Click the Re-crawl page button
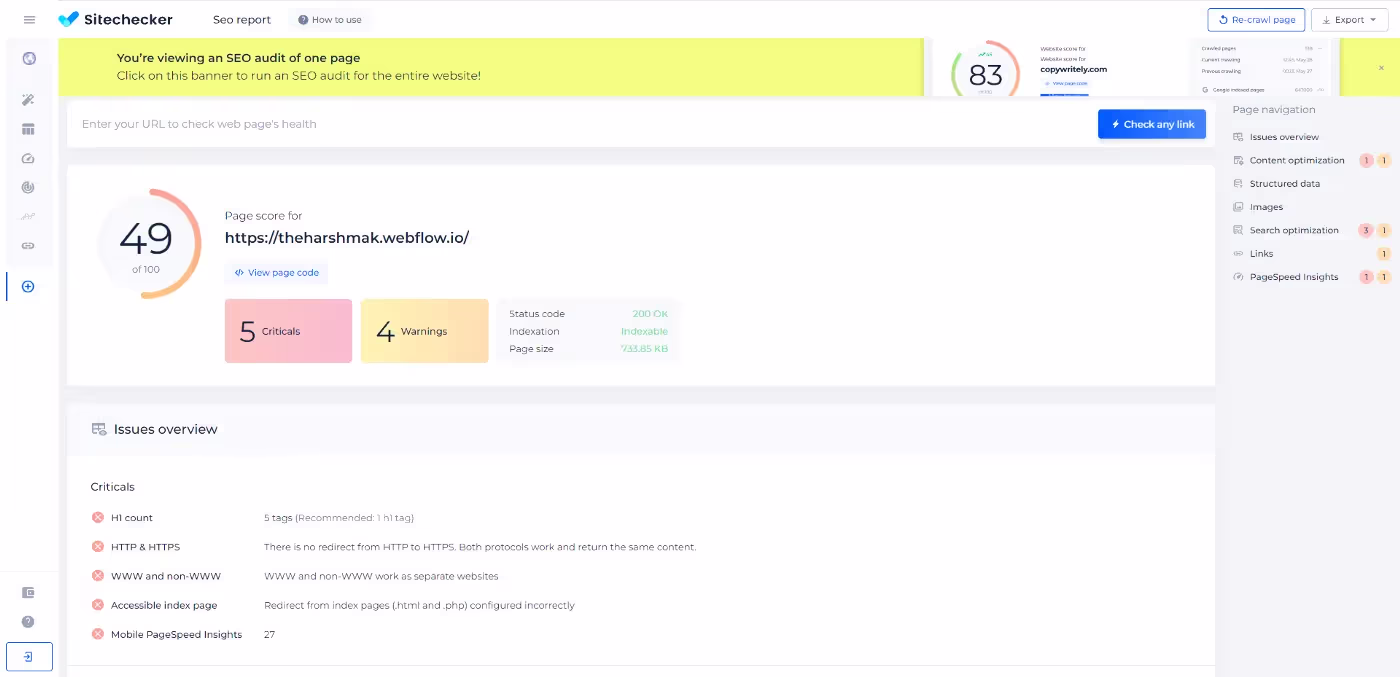 point(1256,20)
